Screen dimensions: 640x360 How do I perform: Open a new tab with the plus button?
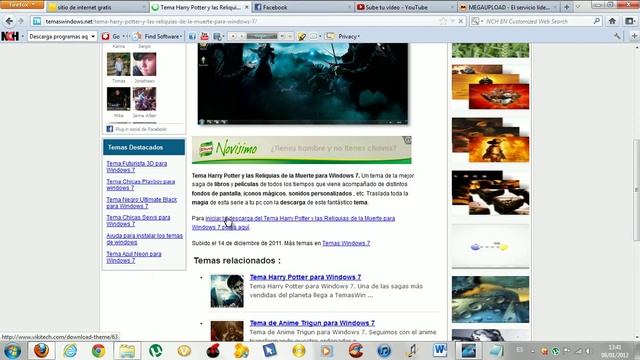(x=567, y=7)
